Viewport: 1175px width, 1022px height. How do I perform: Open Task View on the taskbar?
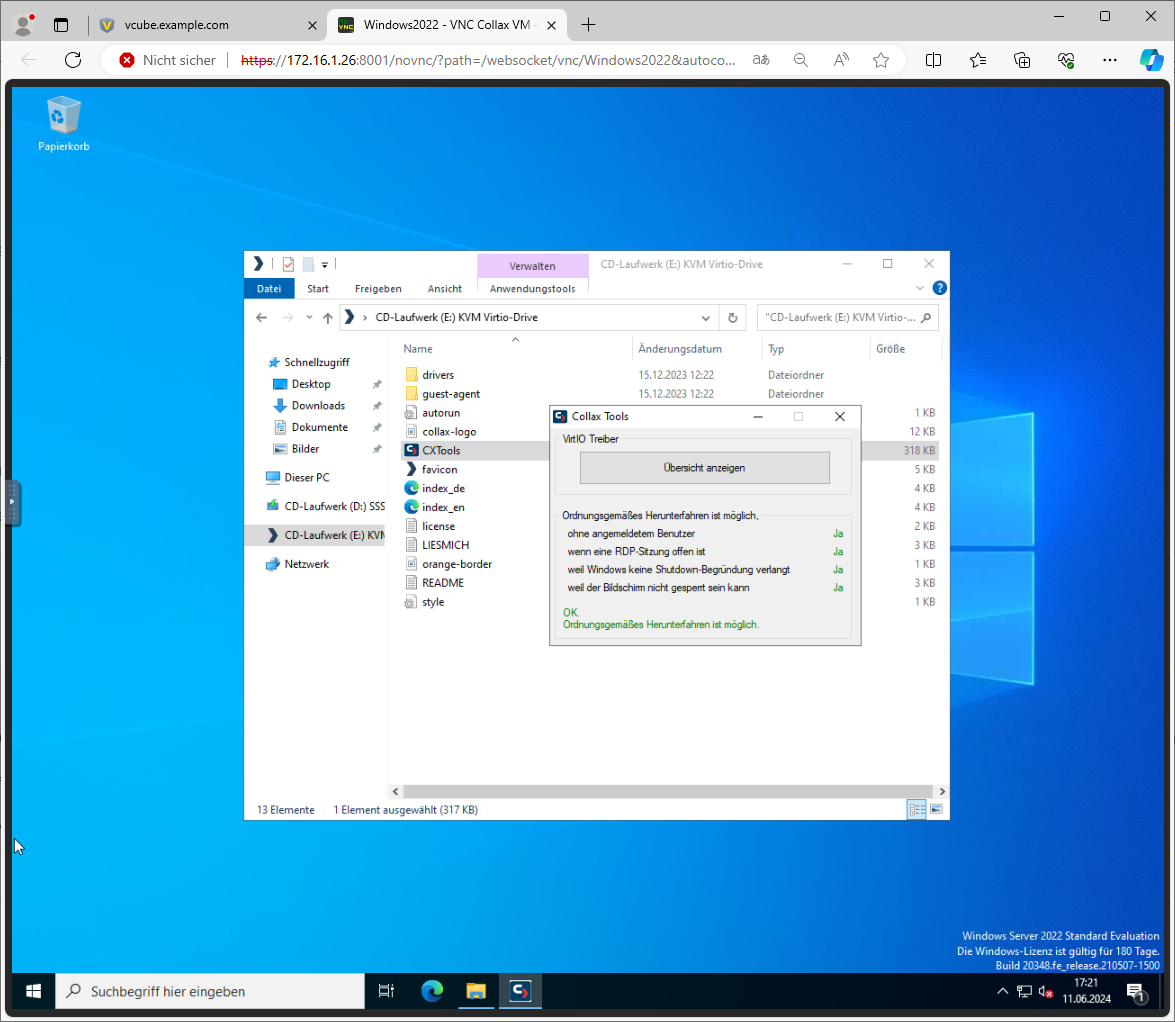386,991
